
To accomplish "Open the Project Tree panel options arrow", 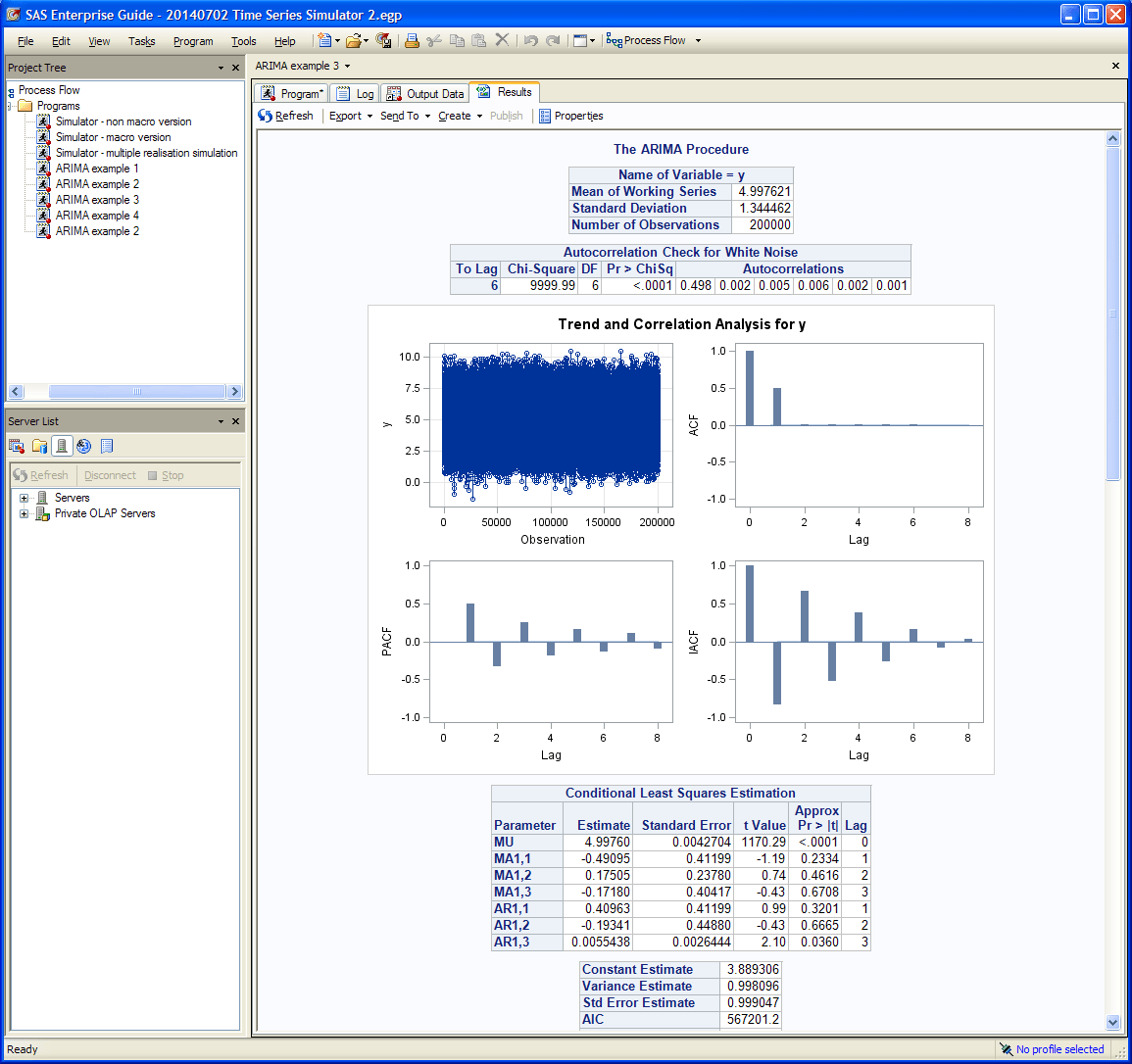I will click(x=221, y=68).
